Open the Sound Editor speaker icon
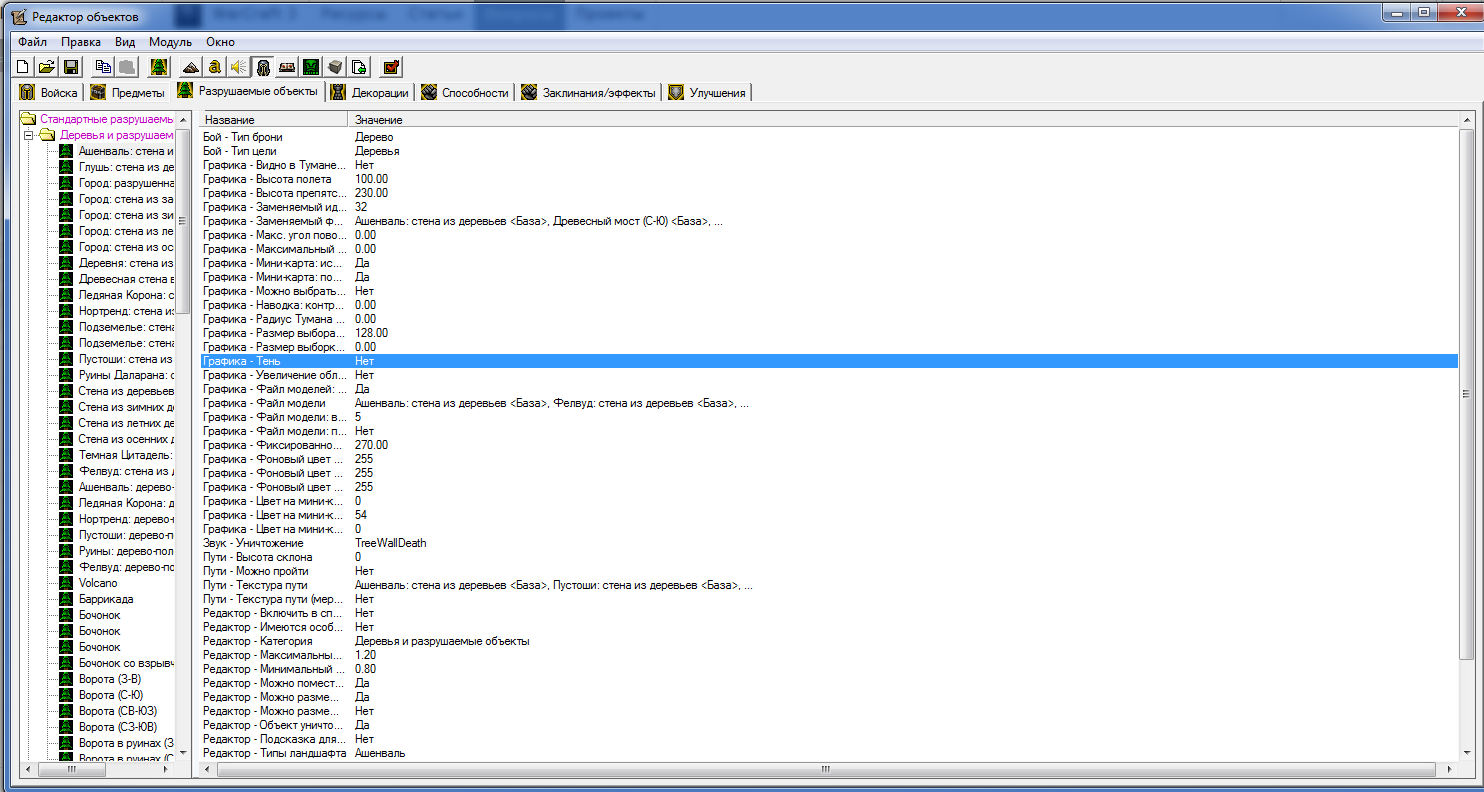 [238, 67]
